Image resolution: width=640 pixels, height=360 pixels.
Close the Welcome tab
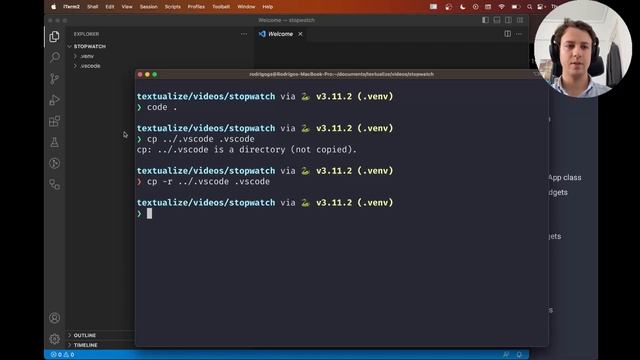point(300,34)
